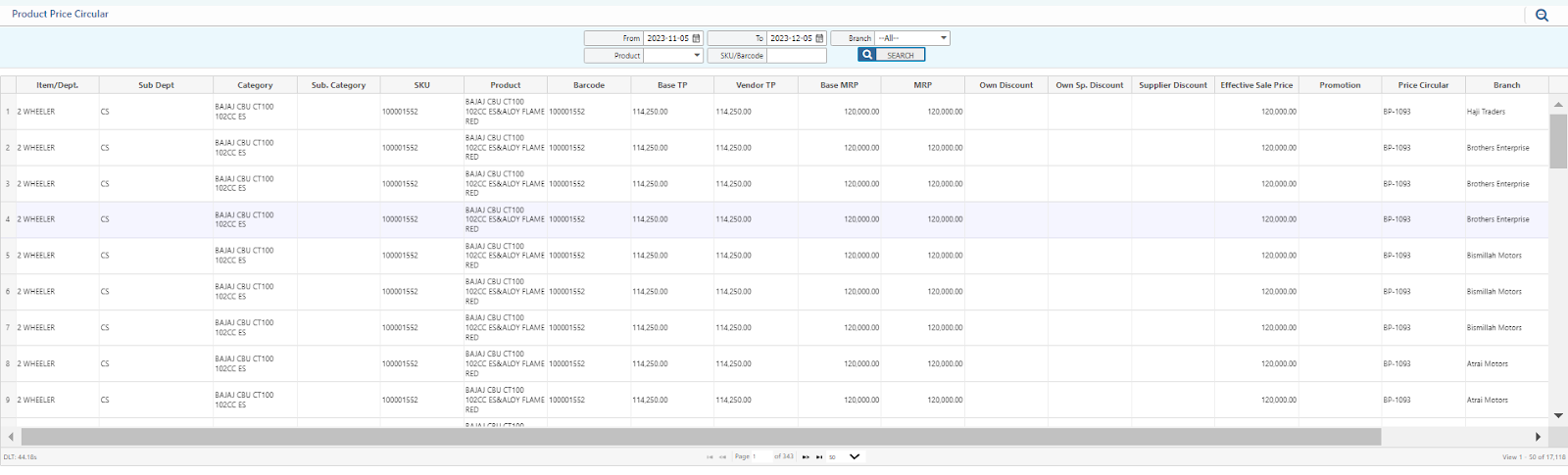Click the horizontal scrollbar thumb
Viewport: 1568px width, 475px height.
tap(701, 437)
